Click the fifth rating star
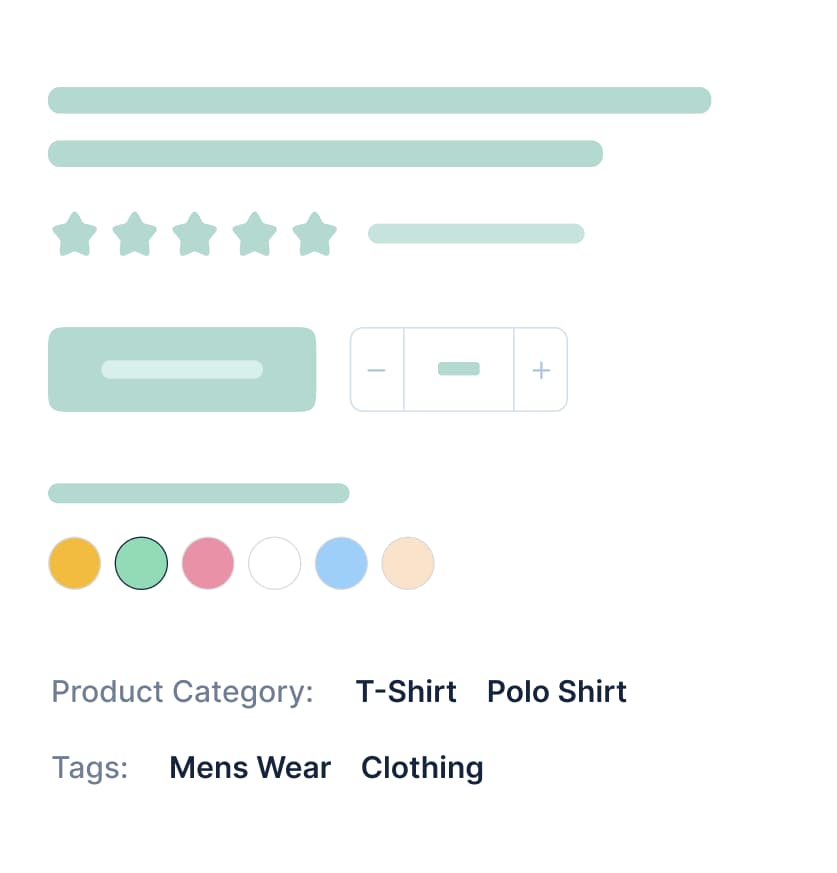Screen dimensions: 837x873 315,234
